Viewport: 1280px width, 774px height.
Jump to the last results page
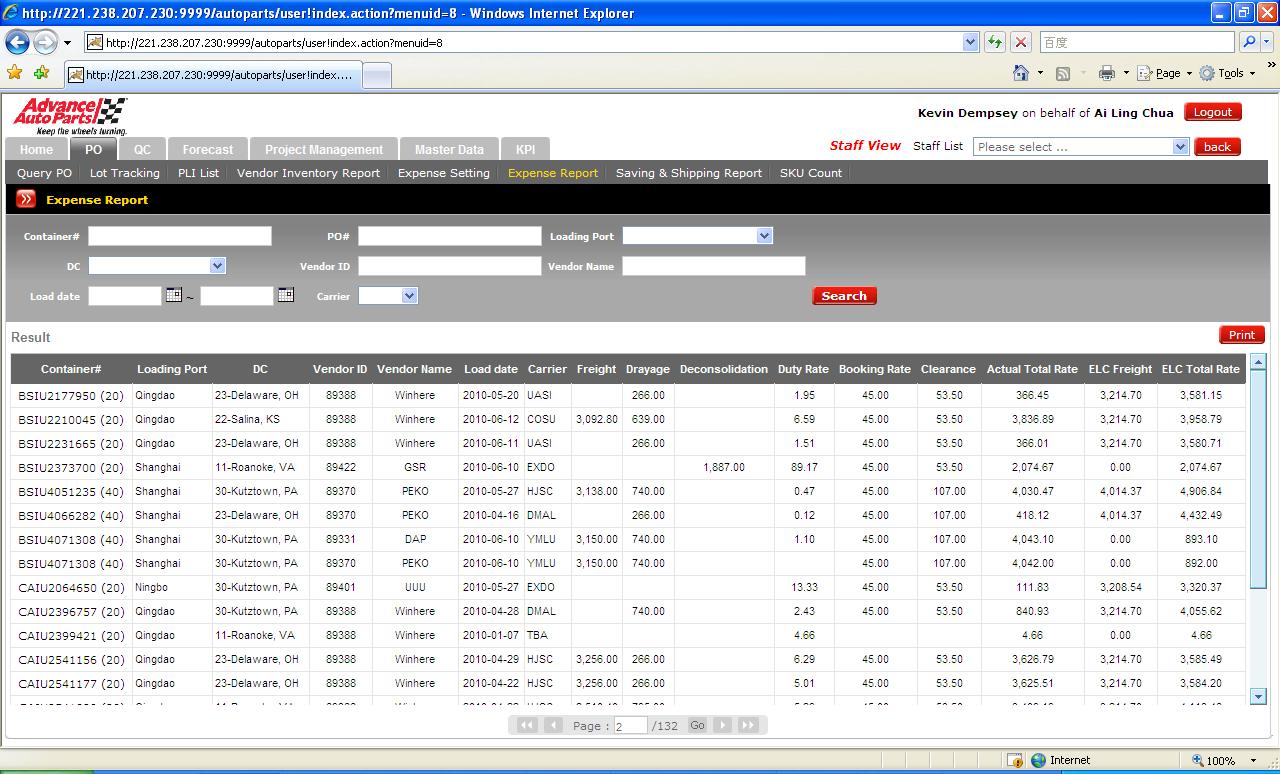(x=748, y=725)
